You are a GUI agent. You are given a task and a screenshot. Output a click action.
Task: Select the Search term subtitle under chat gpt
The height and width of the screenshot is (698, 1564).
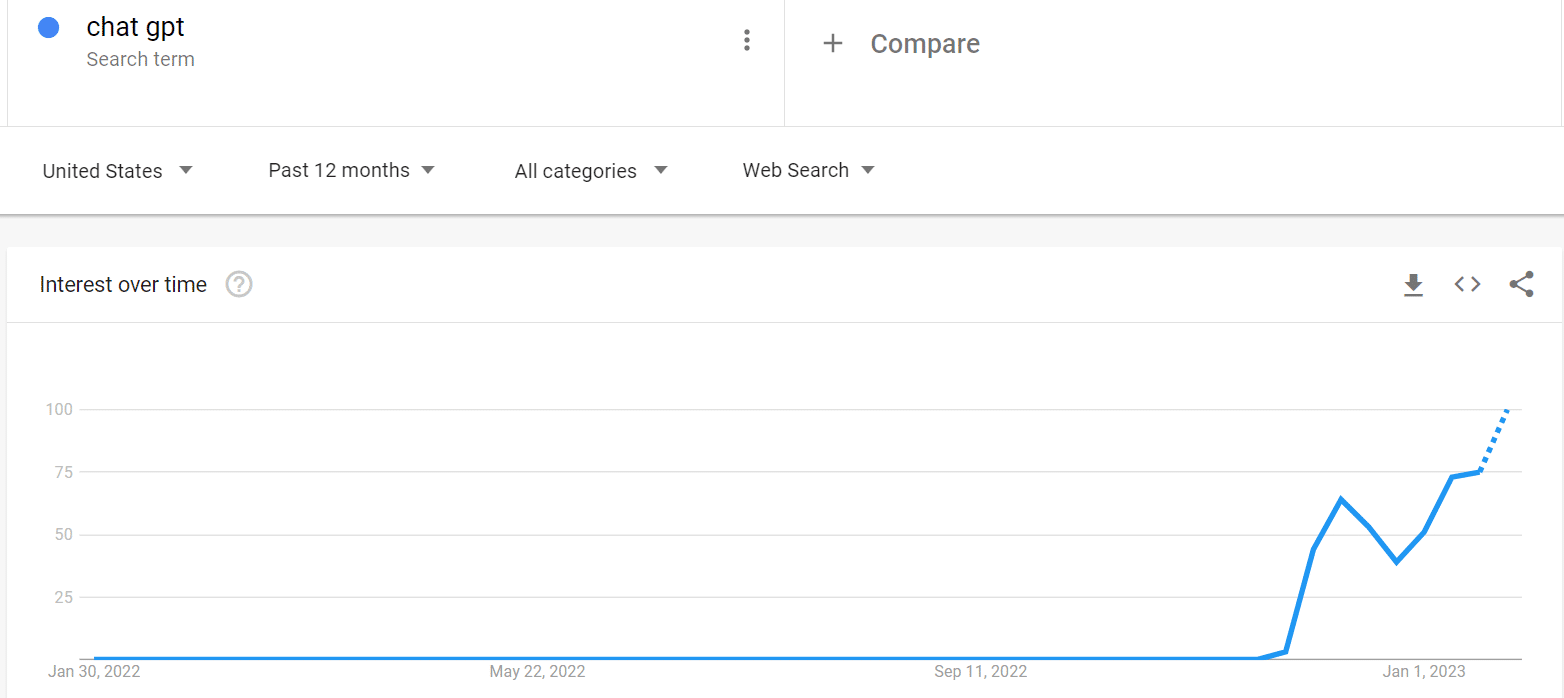[x=140, y=59]
